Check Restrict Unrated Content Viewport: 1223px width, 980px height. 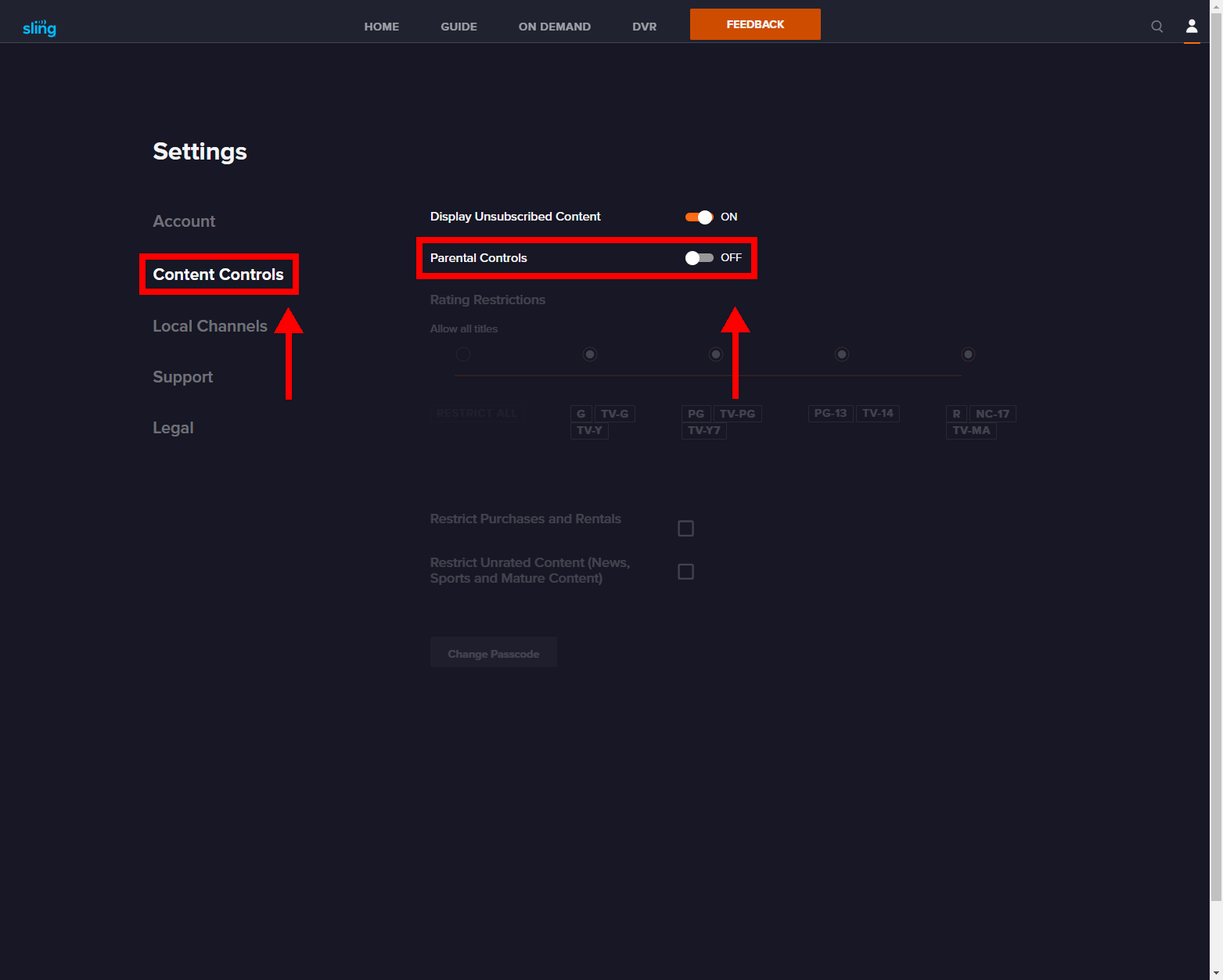[685, 571]
